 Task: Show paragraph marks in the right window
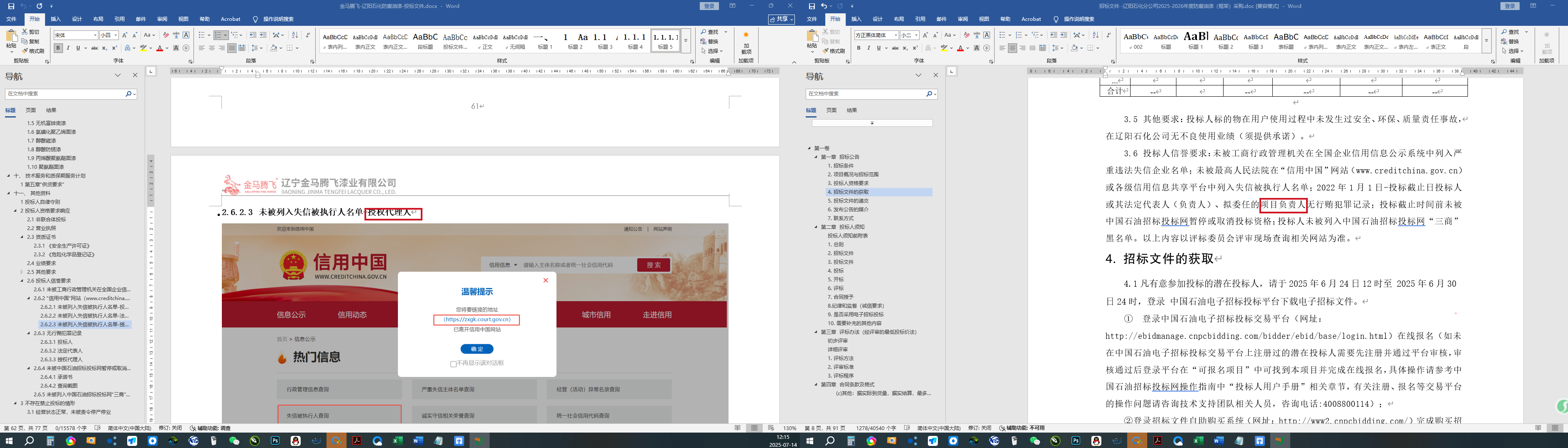tap(1108, 35)
